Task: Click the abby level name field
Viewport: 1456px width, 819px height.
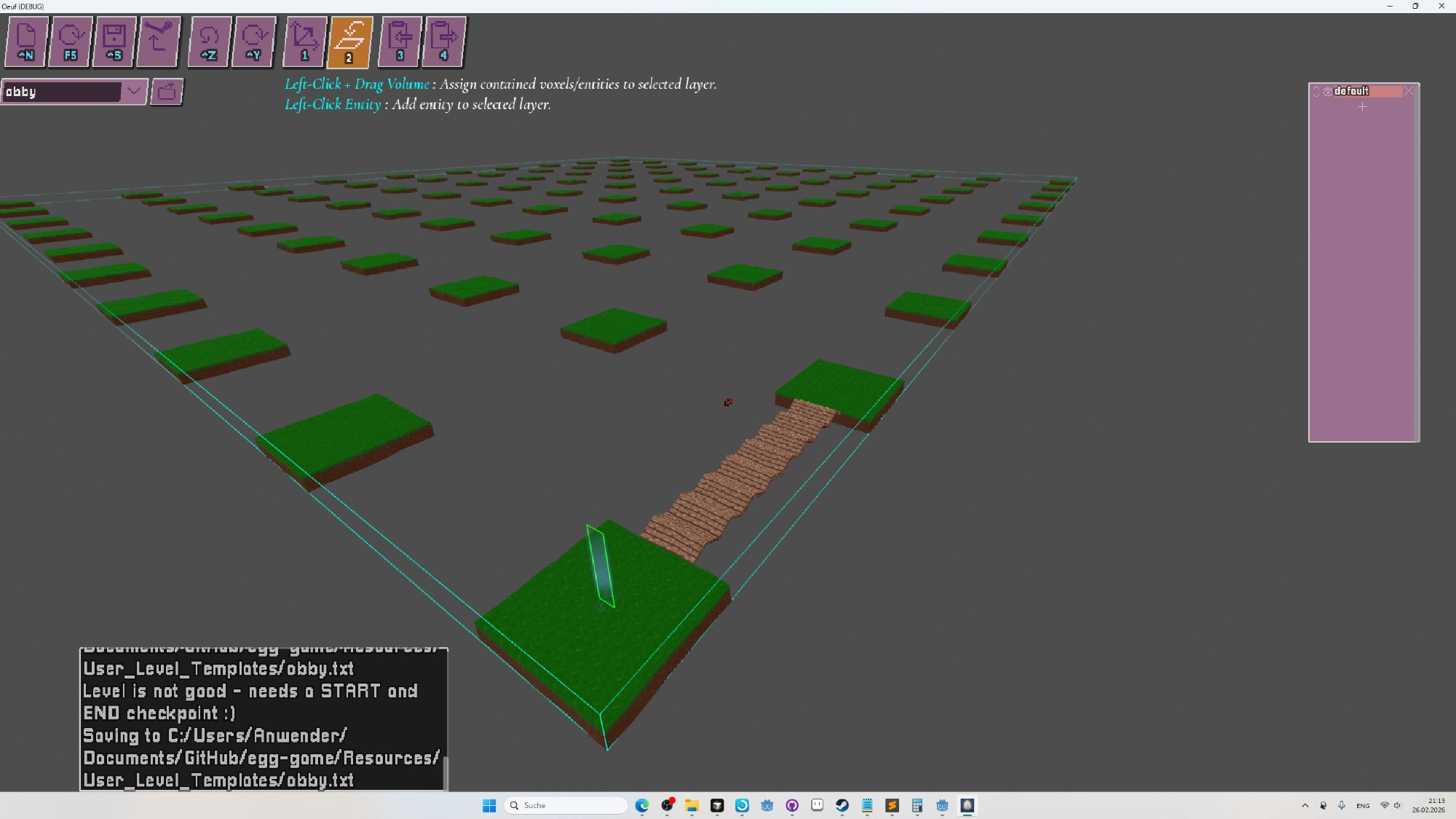Action: point(61,92)
